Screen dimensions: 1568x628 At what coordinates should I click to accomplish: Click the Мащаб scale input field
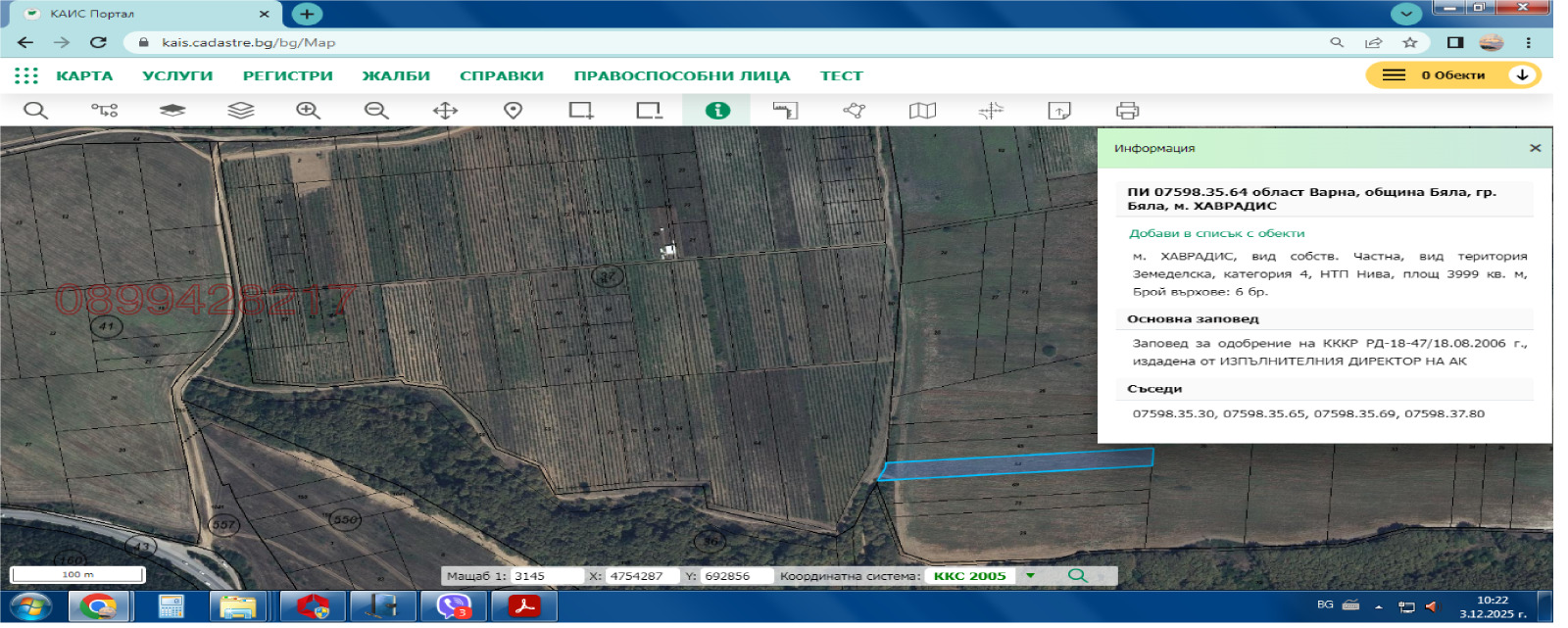click(547, 576)
